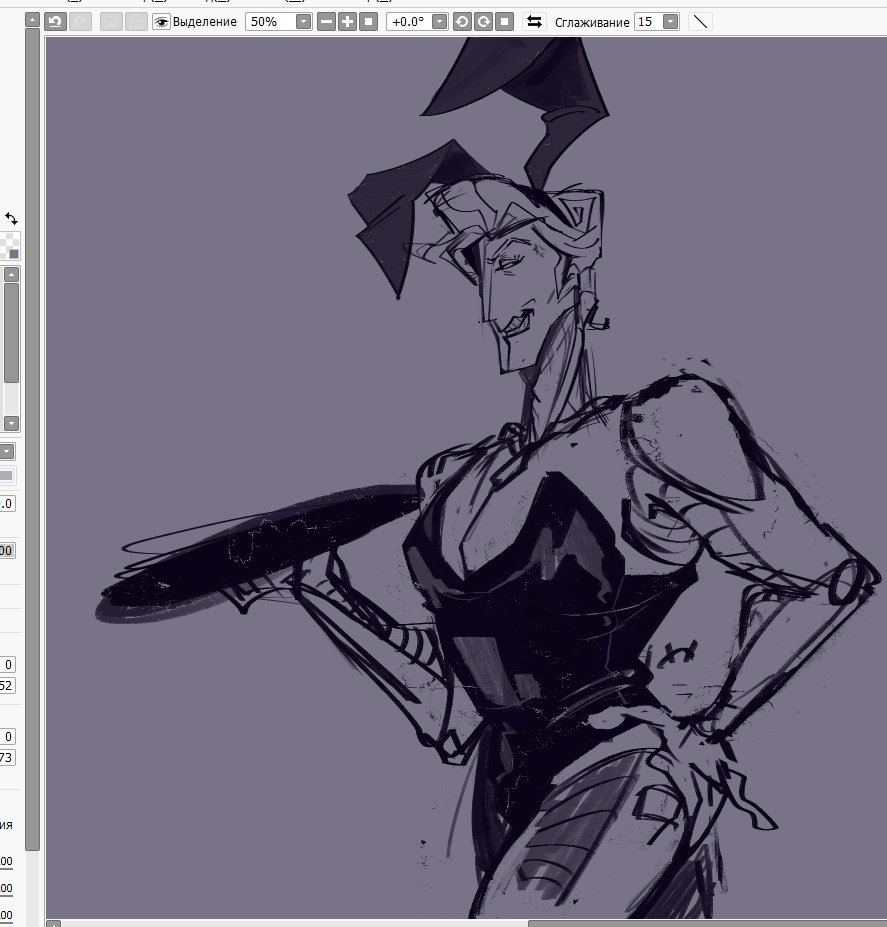Image resolution: width=887 pixels, height=927 pixels.
Task: Click the left panel's scroll down arrow
Action: (x=11, y=423)
